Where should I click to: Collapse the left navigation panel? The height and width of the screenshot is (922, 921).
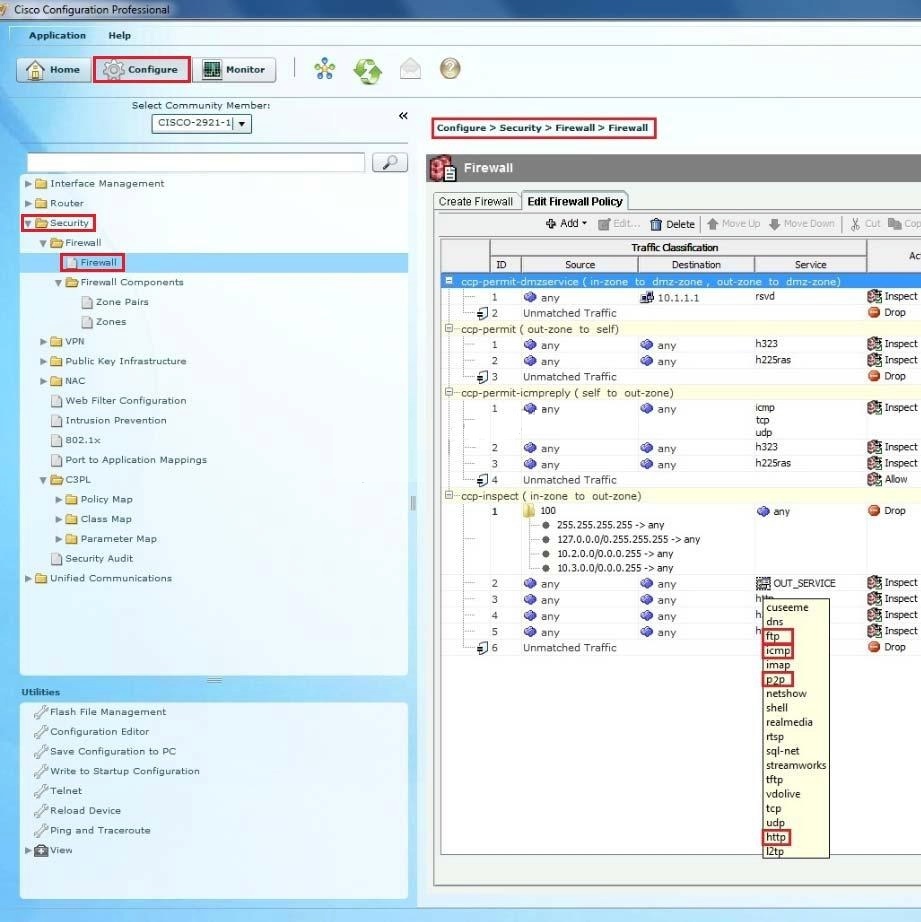[403, 115]
